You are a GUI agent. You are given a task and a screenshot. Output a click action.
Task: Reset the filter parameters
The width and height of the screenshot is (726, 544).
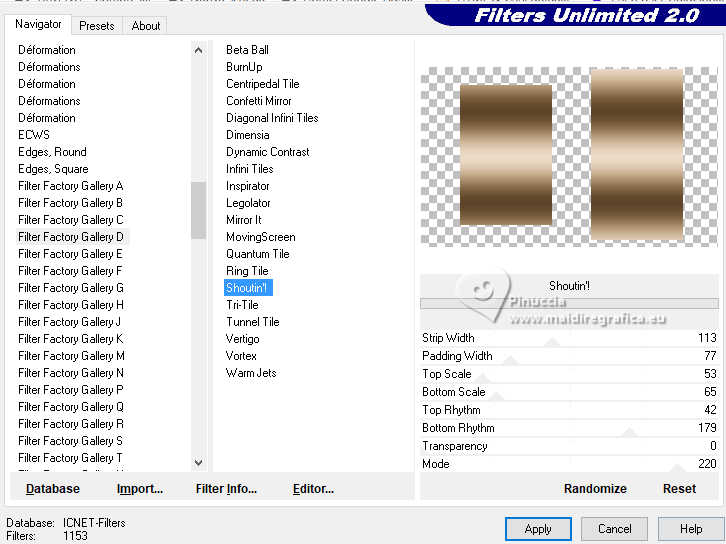pos(679,489)
